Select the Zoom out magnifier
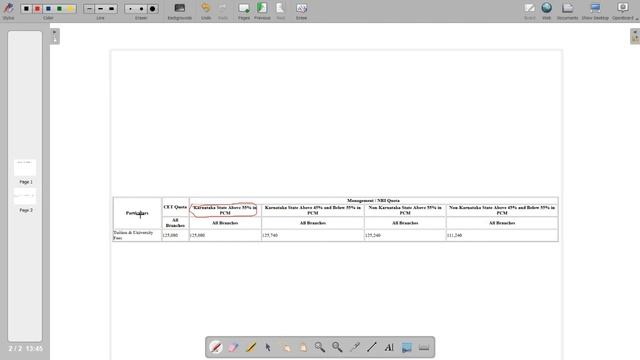This screenshot has height=360, width=640. 337,347
